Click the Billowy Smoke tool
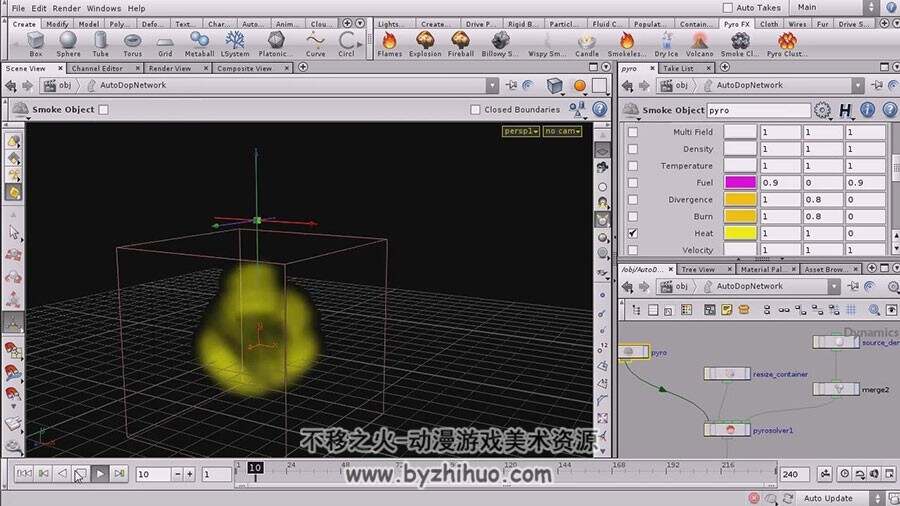 click(500, 44)
